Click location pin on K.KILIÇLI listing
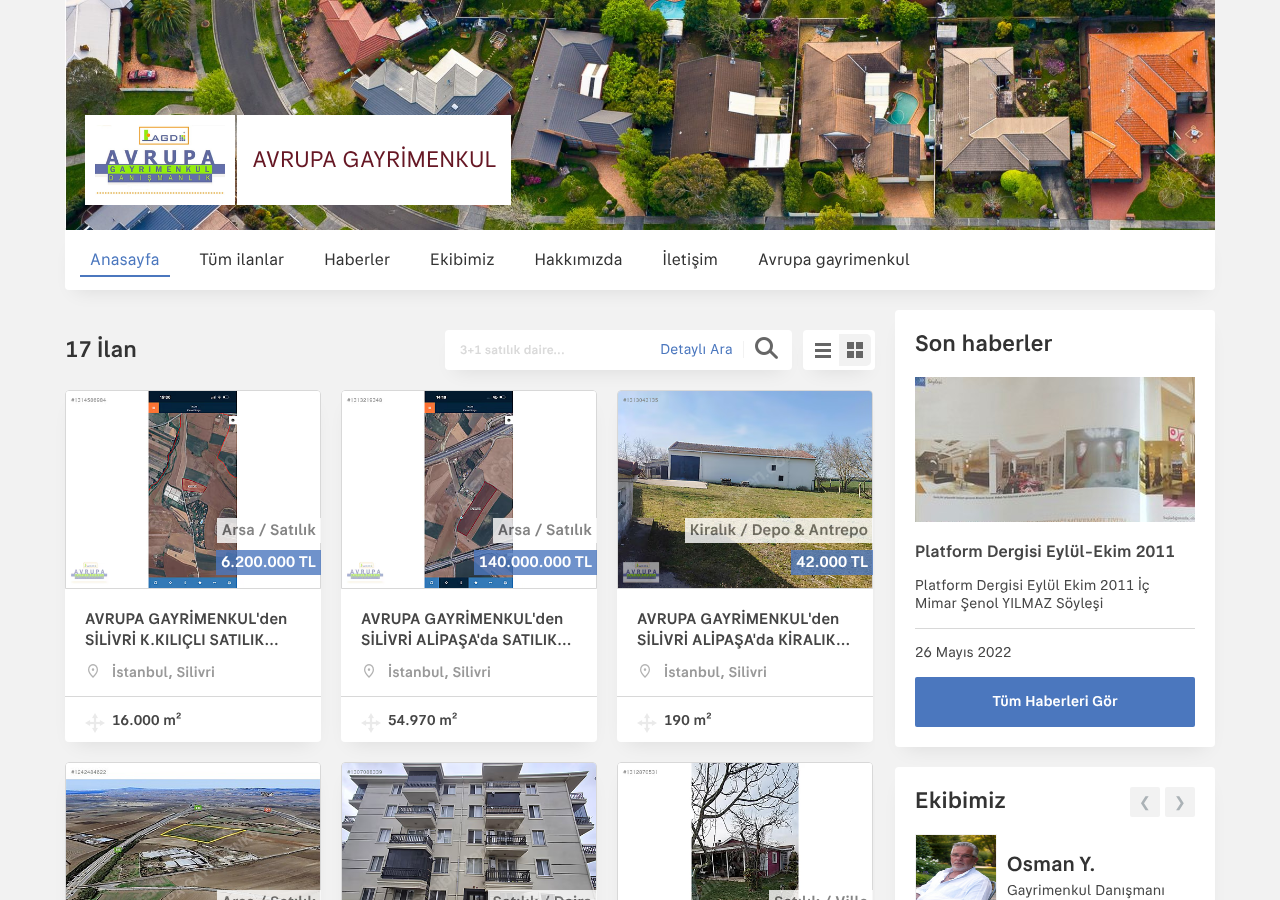This screenshot has width=1280, height=900. (93, 671)
